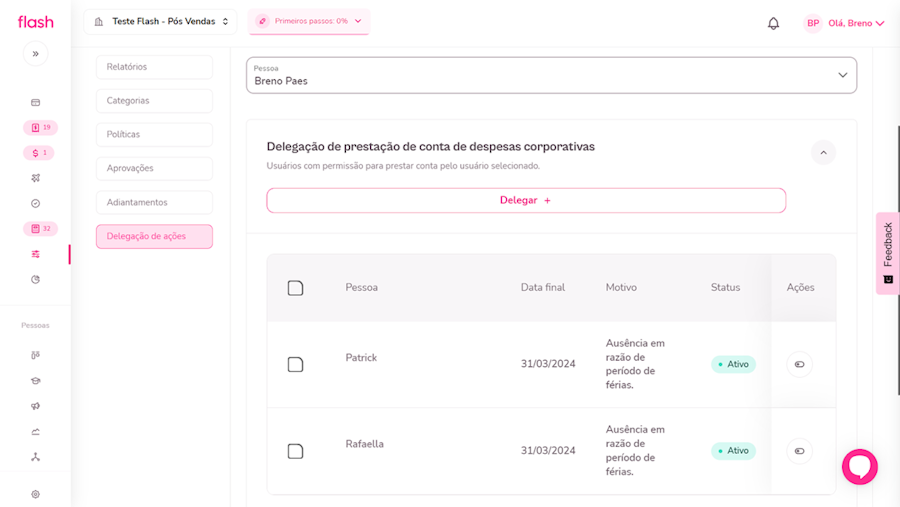Screen dimensions: 900x507
Task: Open the dollar sign item with badge 1
Action: [39, 153]
